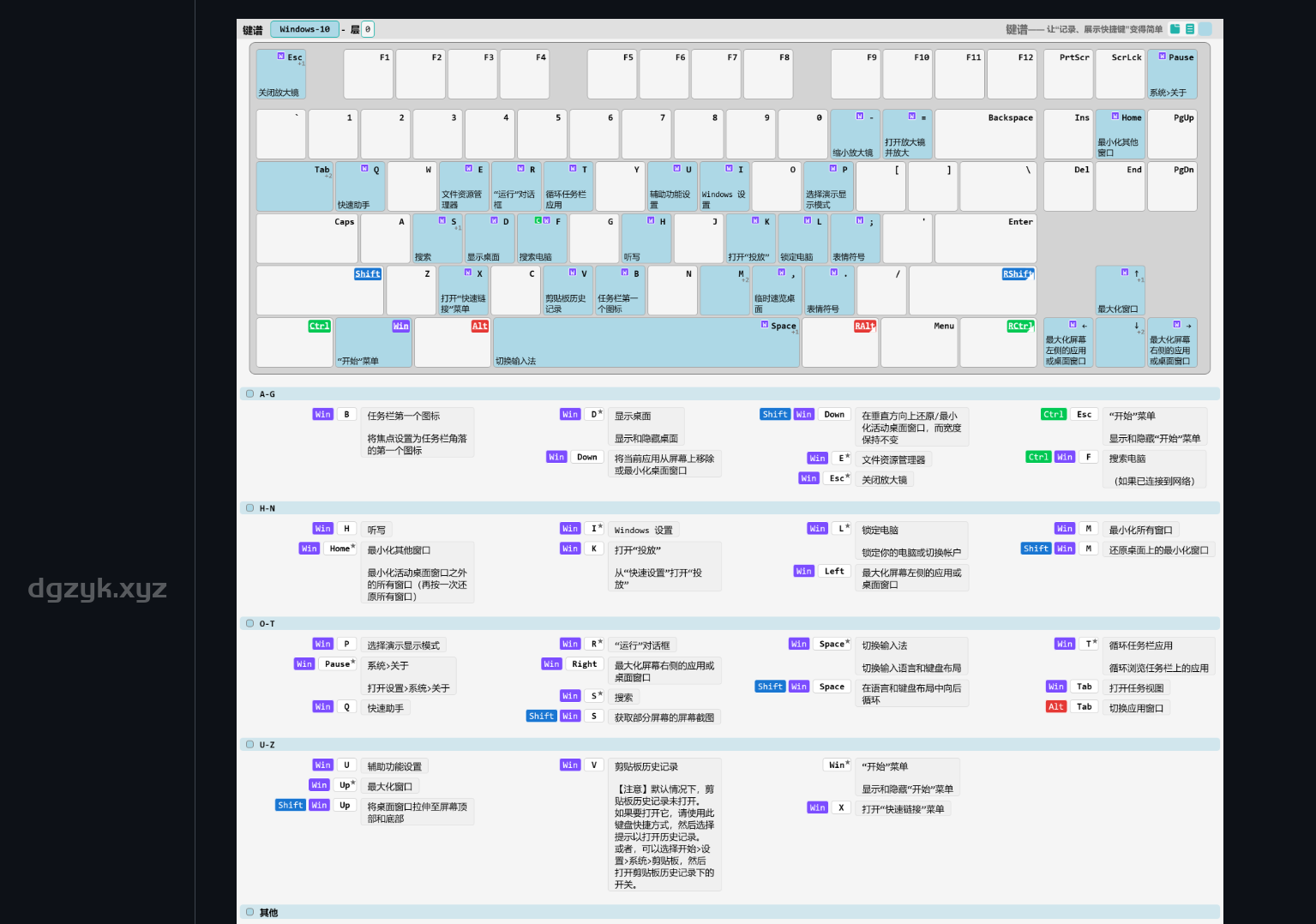
Task: Toggle the Win modifier key labeled “开始”菜单
Action: [x=374, y=343]
